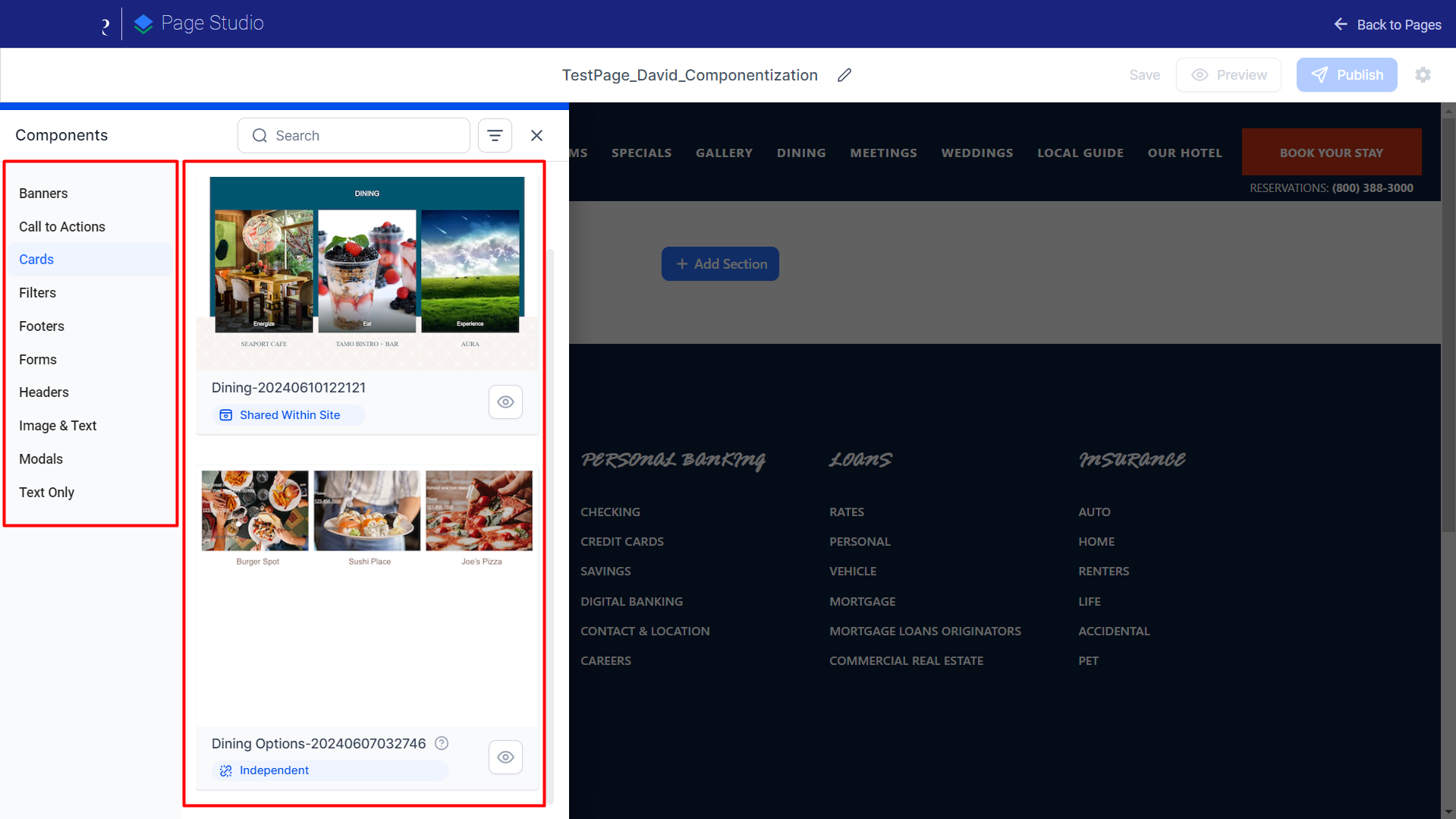This screenshot has width=1456, height=819.
Task: Click the SAVINGS footer link
Action: pyautogui.click(x=605, y=571)
